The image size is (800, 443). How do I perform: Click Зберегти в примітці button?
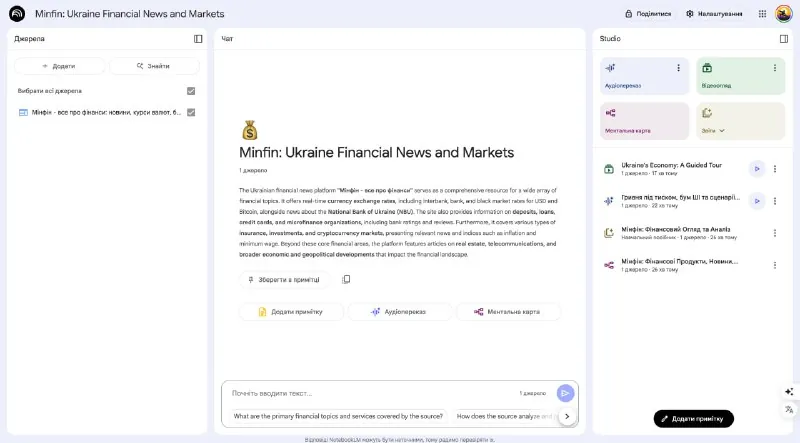pos(284,280)
